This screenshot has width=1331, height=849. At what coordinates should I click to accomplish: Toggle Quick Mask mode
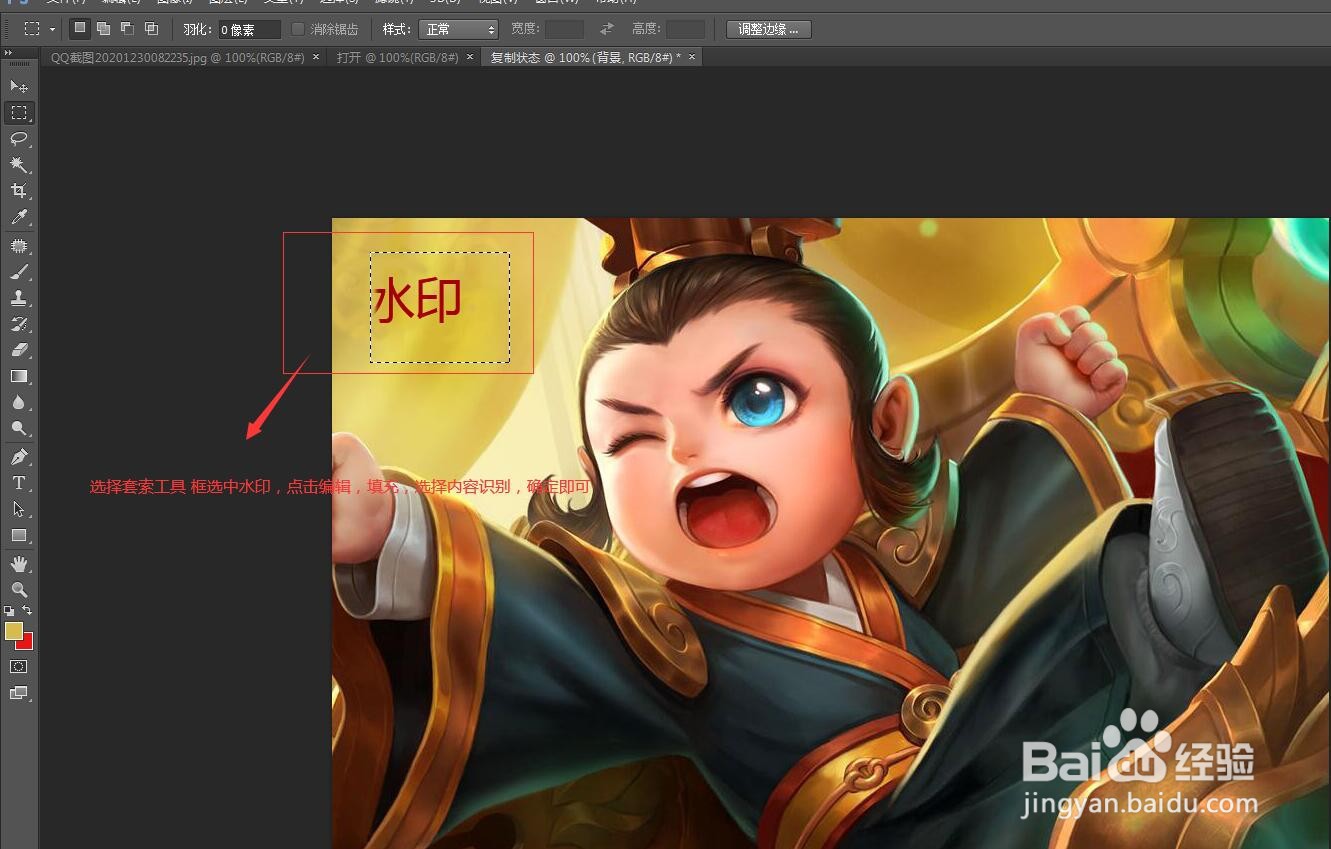pyautogui.click(x=19, y=666)
